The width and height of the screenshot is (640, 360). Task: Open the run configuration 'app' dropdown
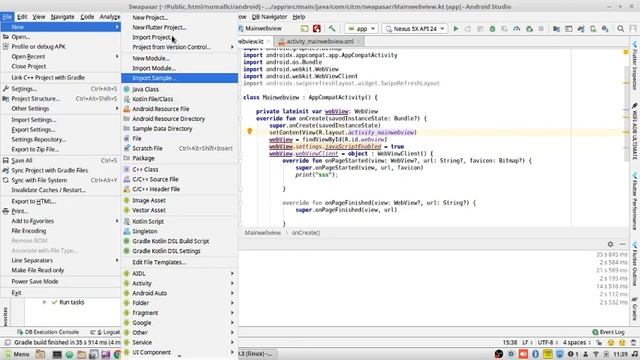point(361,29)
